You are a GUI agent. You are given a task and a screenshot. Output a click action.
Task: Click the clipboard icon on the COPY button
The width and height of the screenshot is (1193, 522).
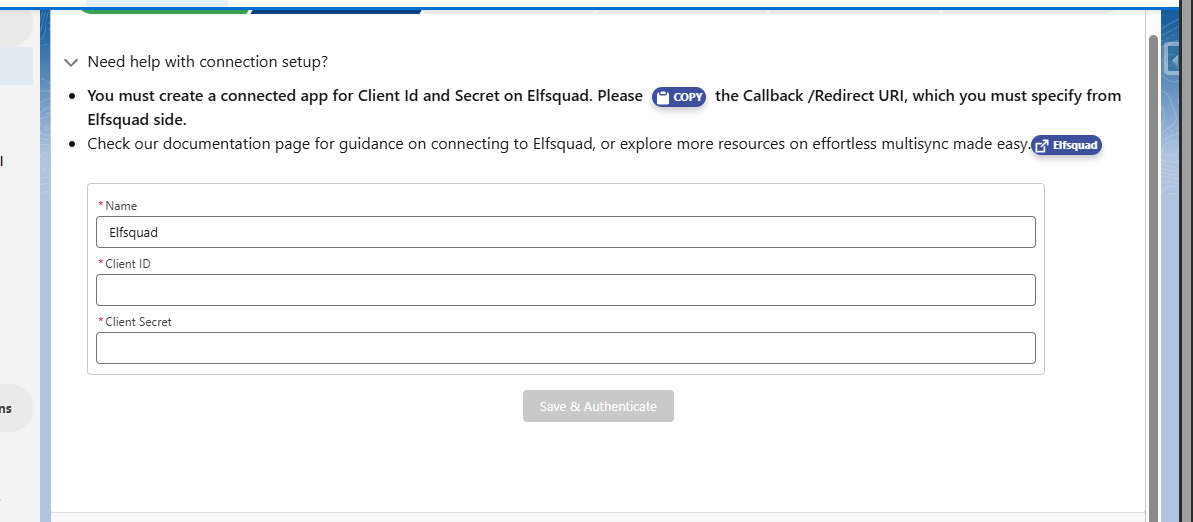pyautogui.click(x=662, y=97)
